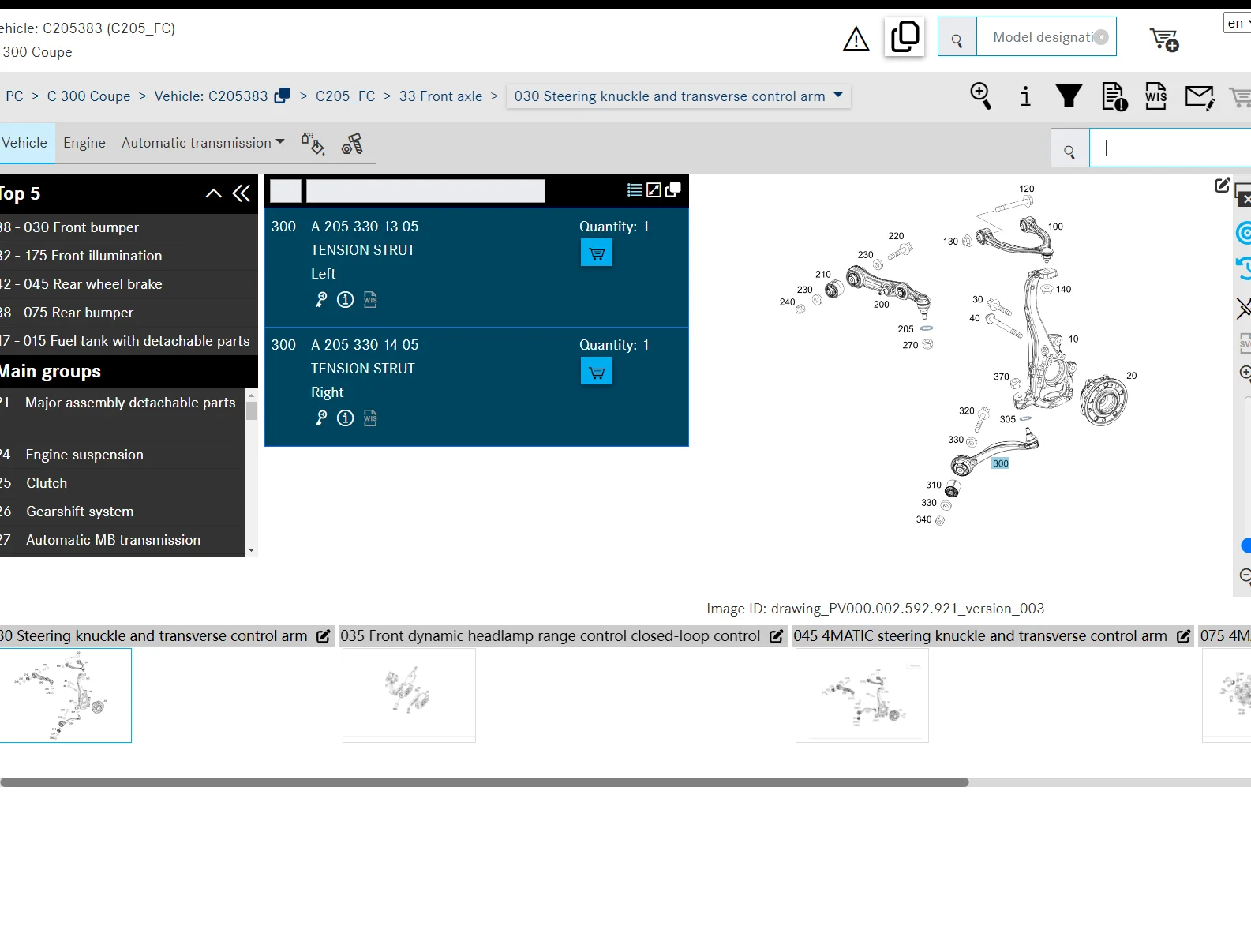The image size is (1251, 952).
Task: Click the funnel filter icon
Action: click(1069, 96)
